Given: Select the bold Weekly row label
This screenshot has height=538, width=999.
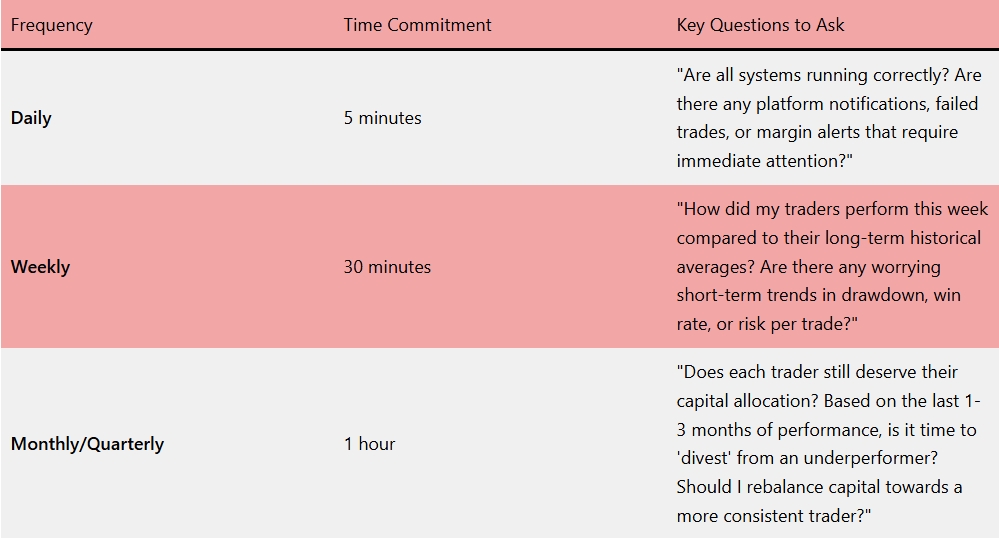Looking at the screenshot, I should click(40, 267).
